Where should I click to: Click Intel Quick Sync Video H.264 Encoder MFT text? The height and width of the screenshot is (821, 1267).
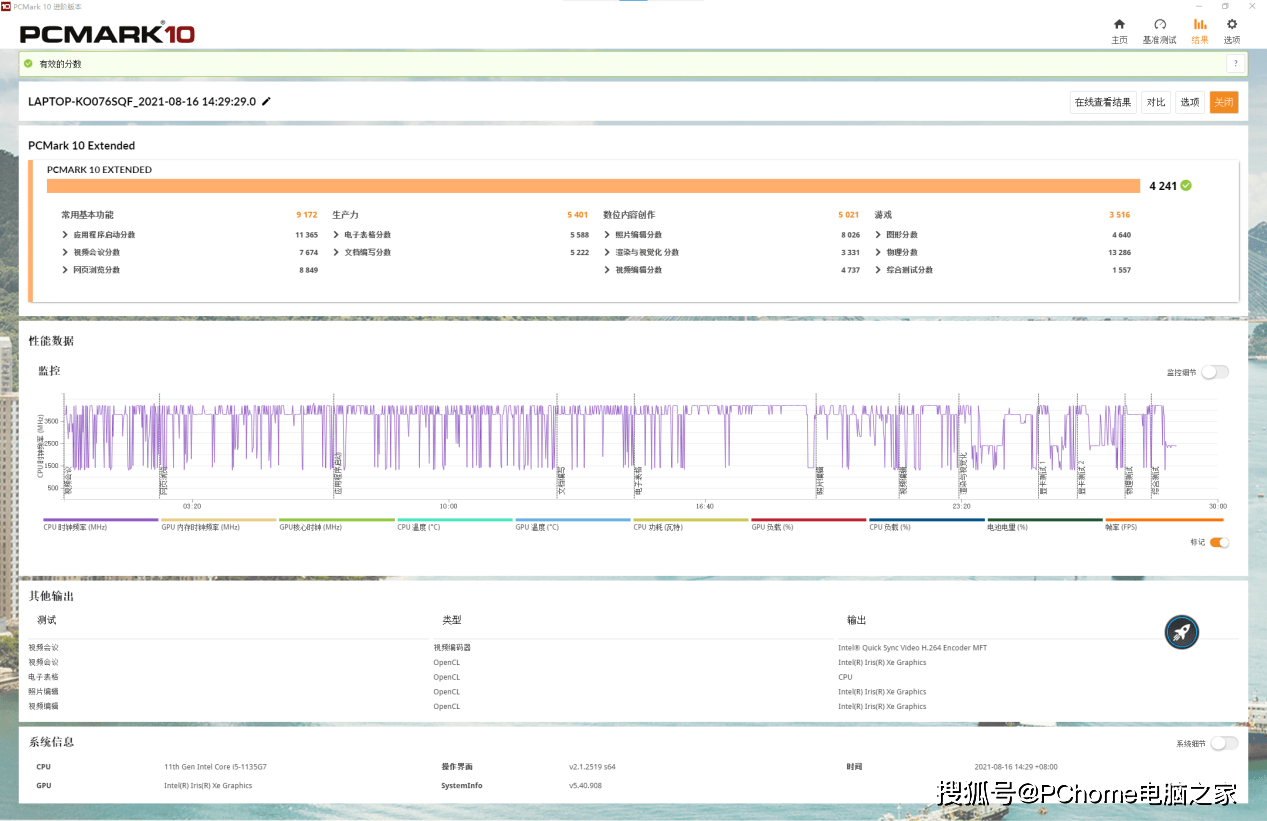click(912, 648)
